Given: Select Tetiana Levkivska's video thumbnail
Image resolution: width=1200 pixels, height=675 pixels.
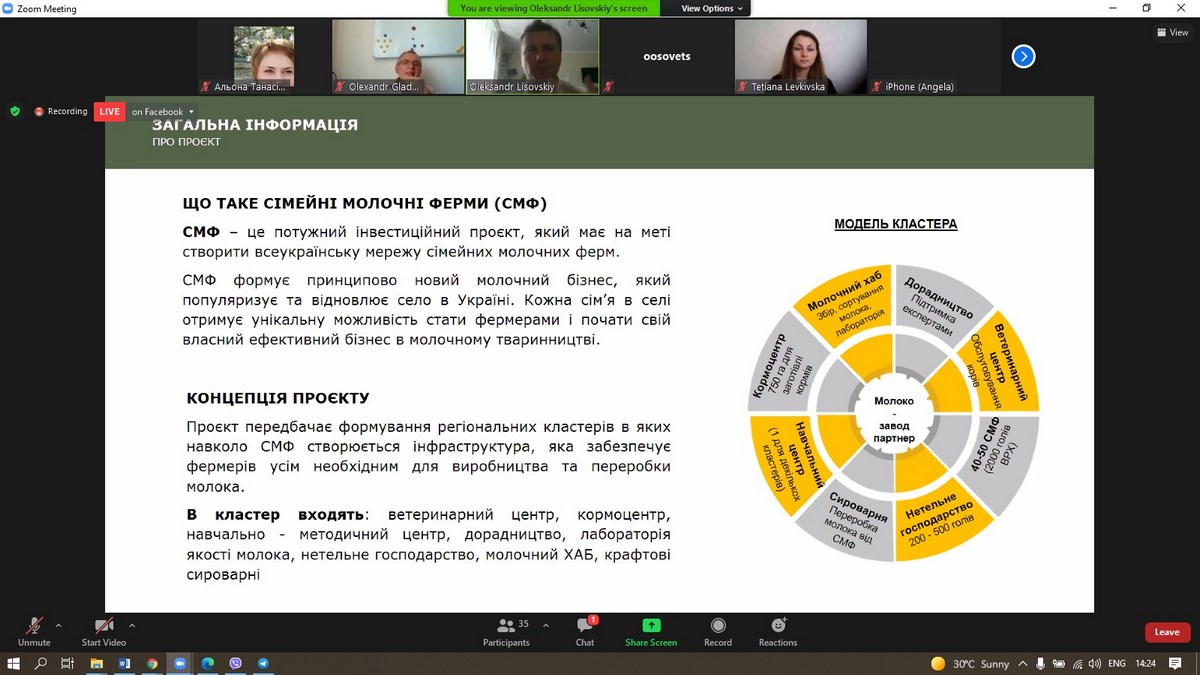Looking at the screenshot, I should pyautogui.click(x=801, y=57).
